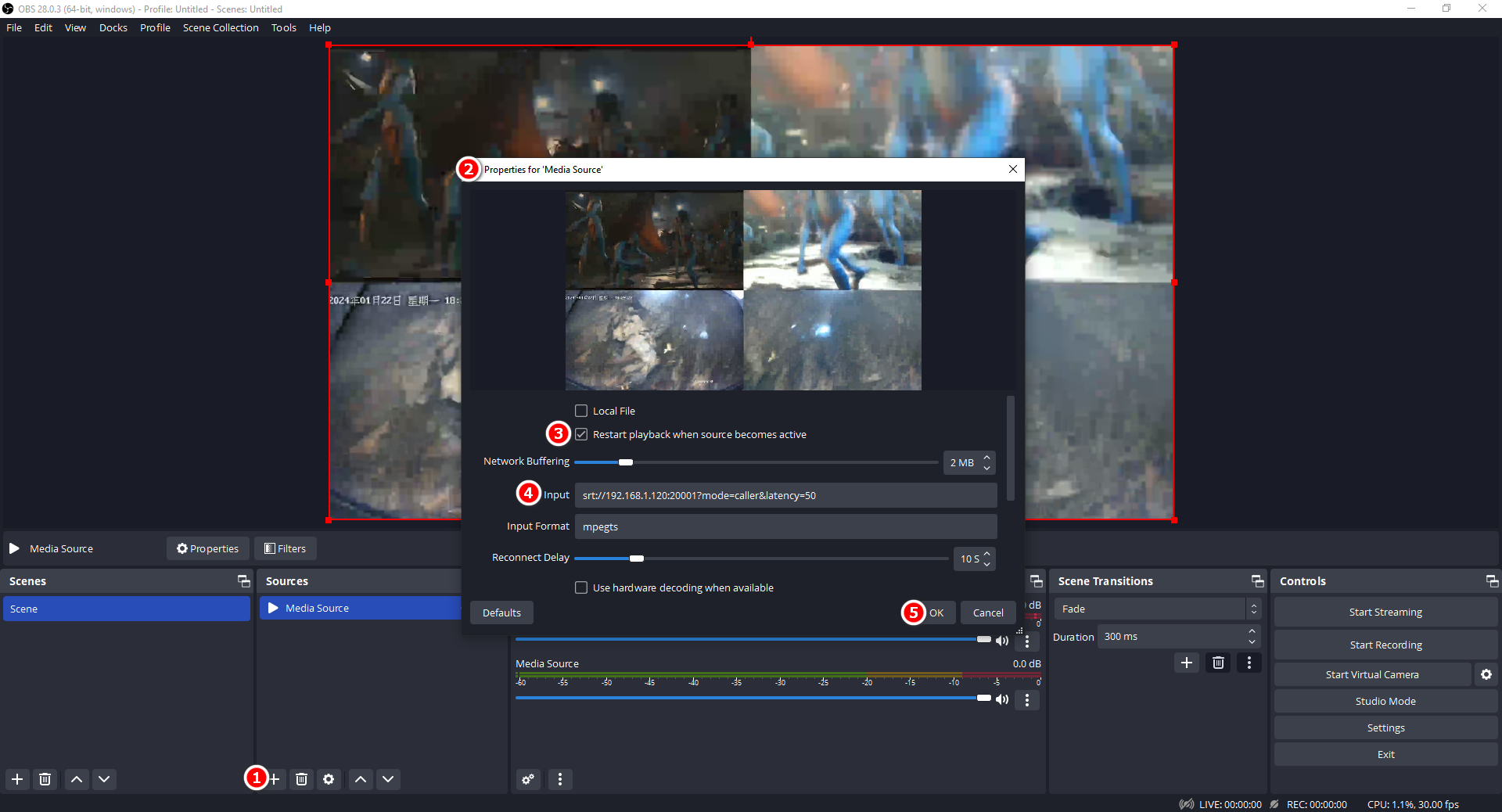The image size is (1502, 812).
Task: Move scene up in Scenes list
Action: (77, 779)
